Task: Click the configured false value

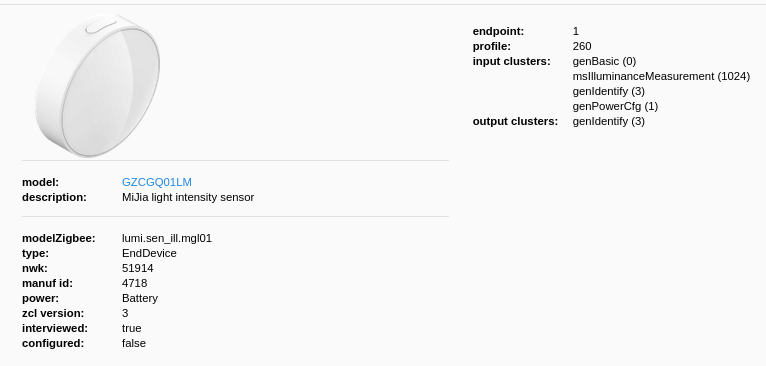Action: click(134, 344)
